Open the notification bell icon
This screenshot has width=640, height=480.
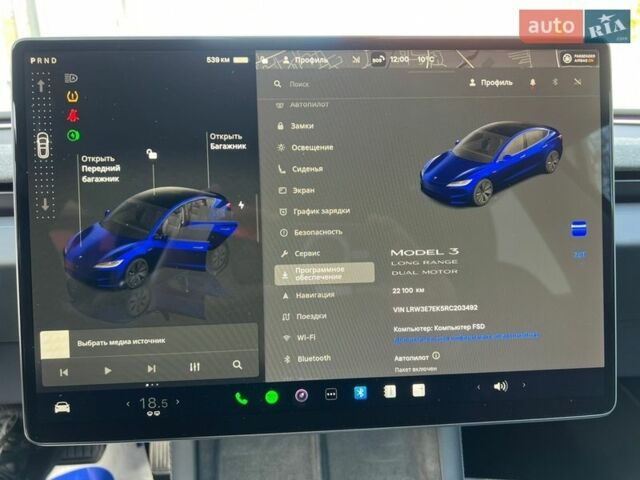pyautogui.click(x=532, y=82)
